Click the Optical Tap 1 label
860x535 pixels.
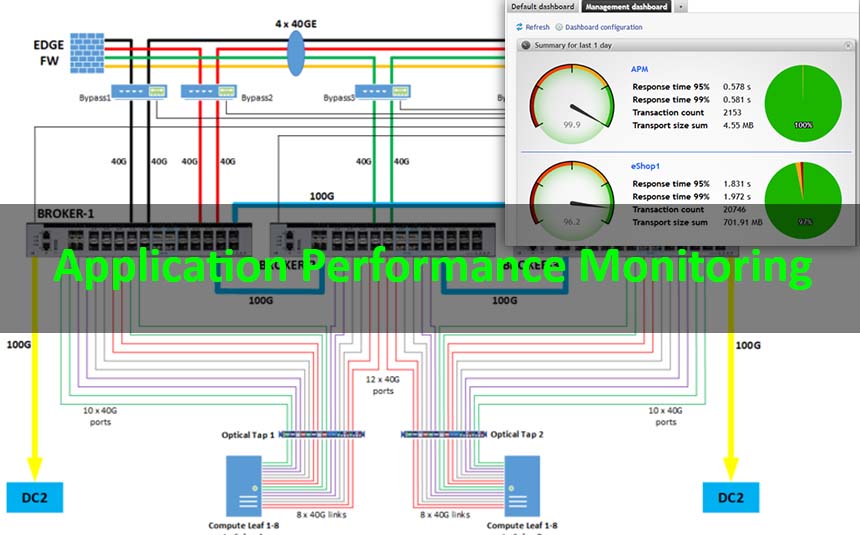point(248,435)
